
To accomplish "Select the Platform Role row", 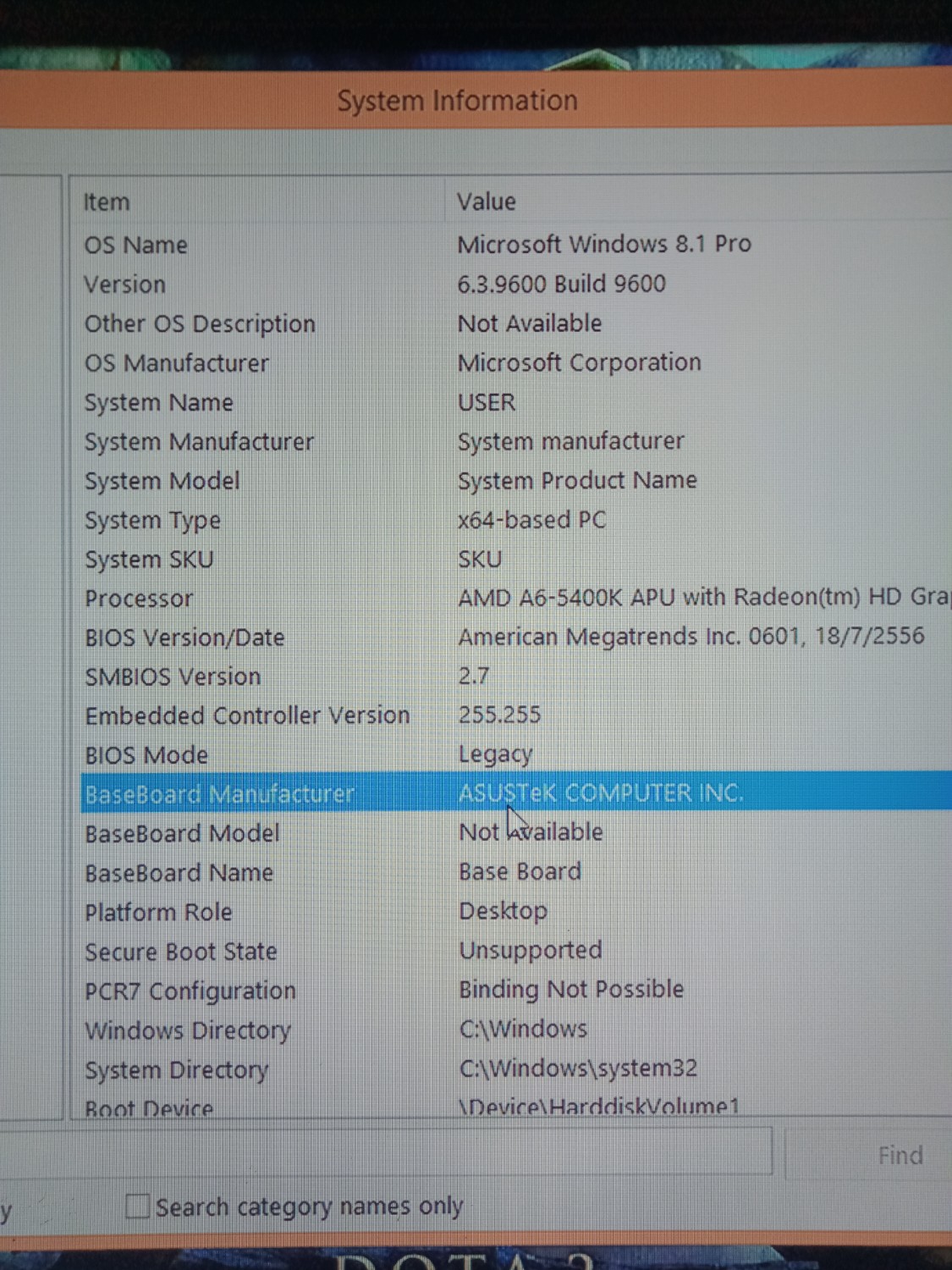I will 515,912.
